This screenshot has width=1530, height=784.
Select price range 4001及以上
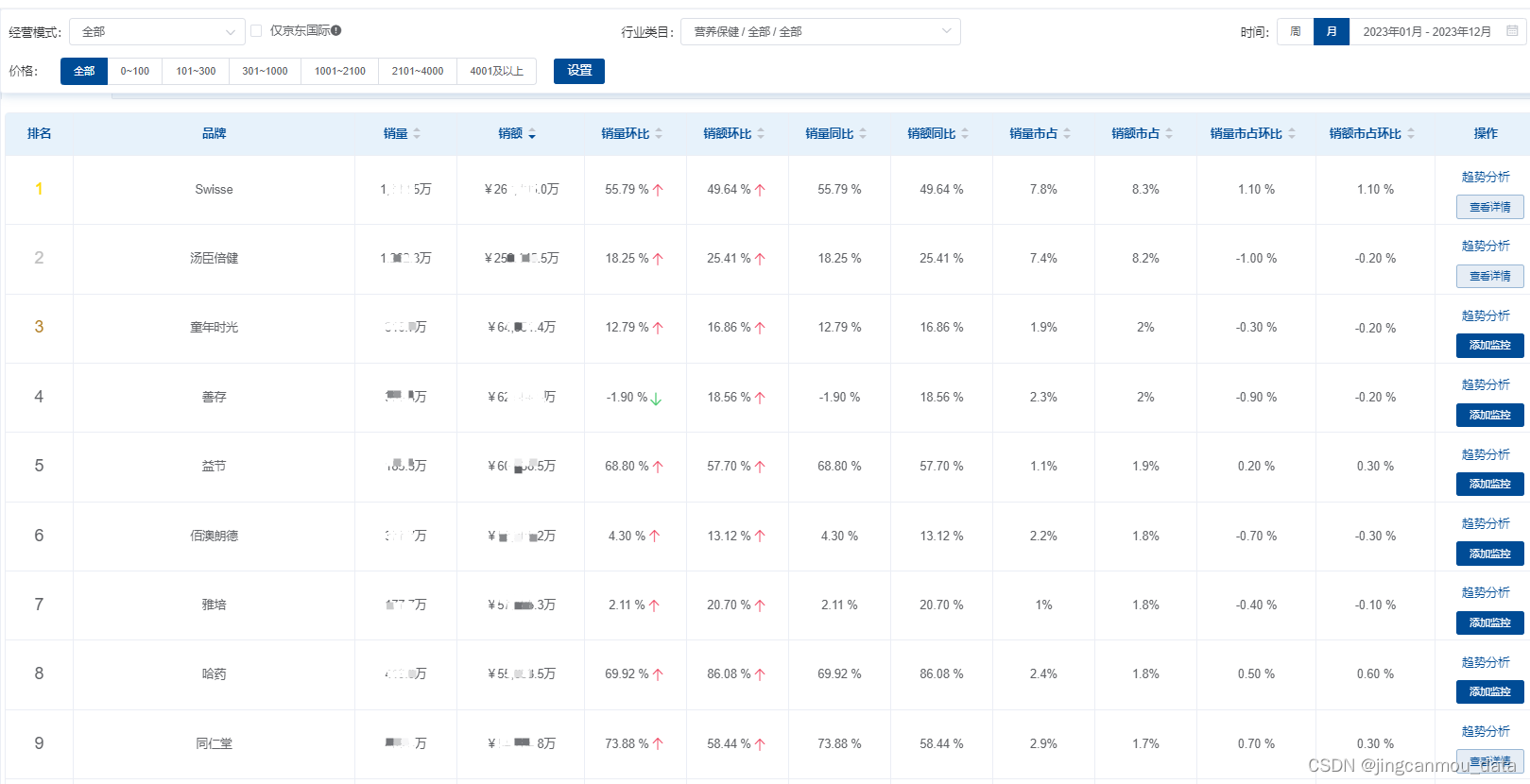[497, 71]
